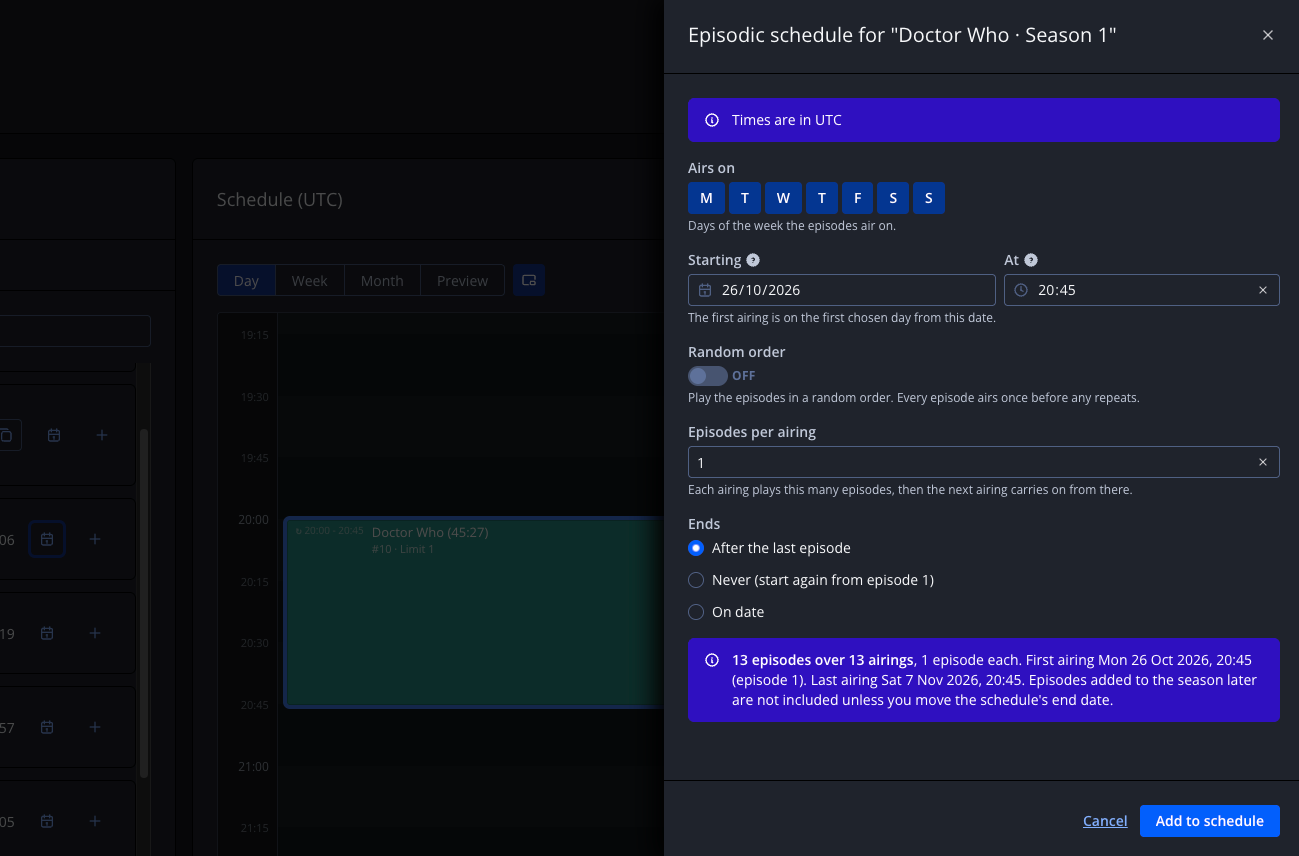This screenshot has width=1299, height=856.
Task: Click the clock icon in the At field
Action: coord(1021,290)
